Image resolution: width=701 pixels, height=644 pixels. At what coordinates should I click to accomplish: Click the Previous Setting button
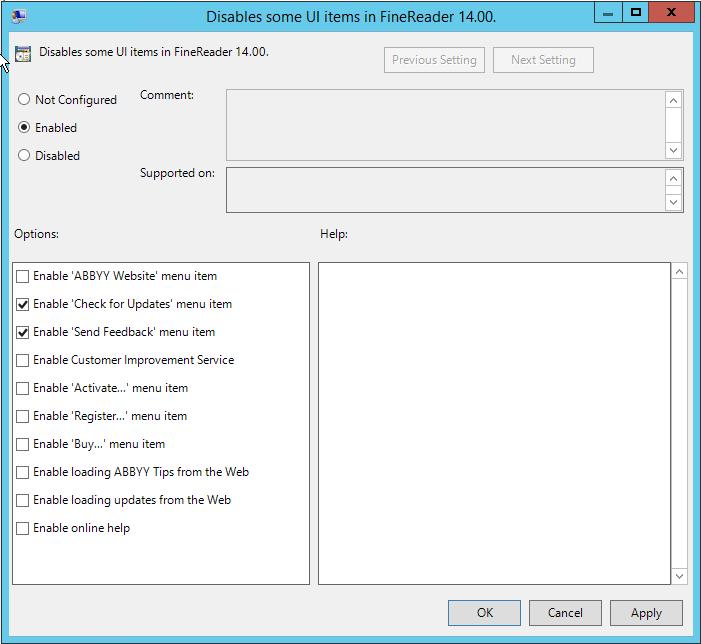click(434, 60)
